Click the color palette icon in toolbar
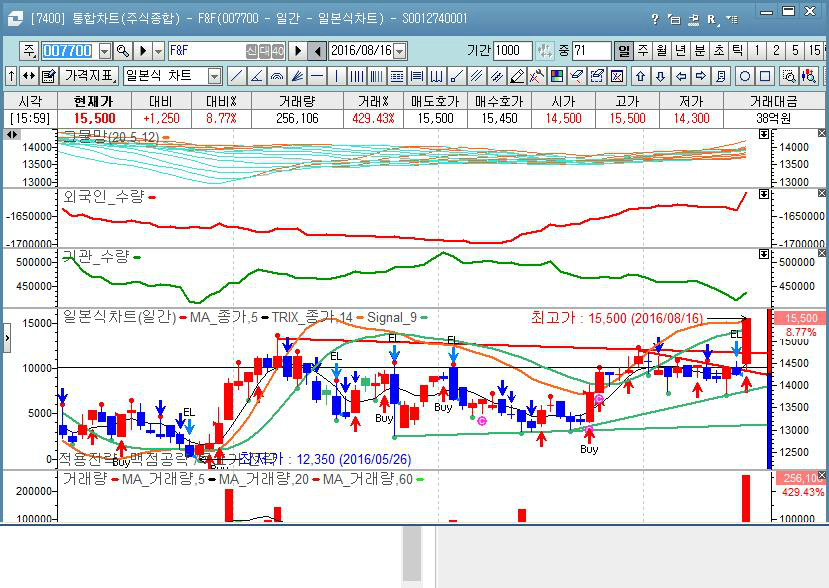This screenshot has height=588, width=829. 557,76
